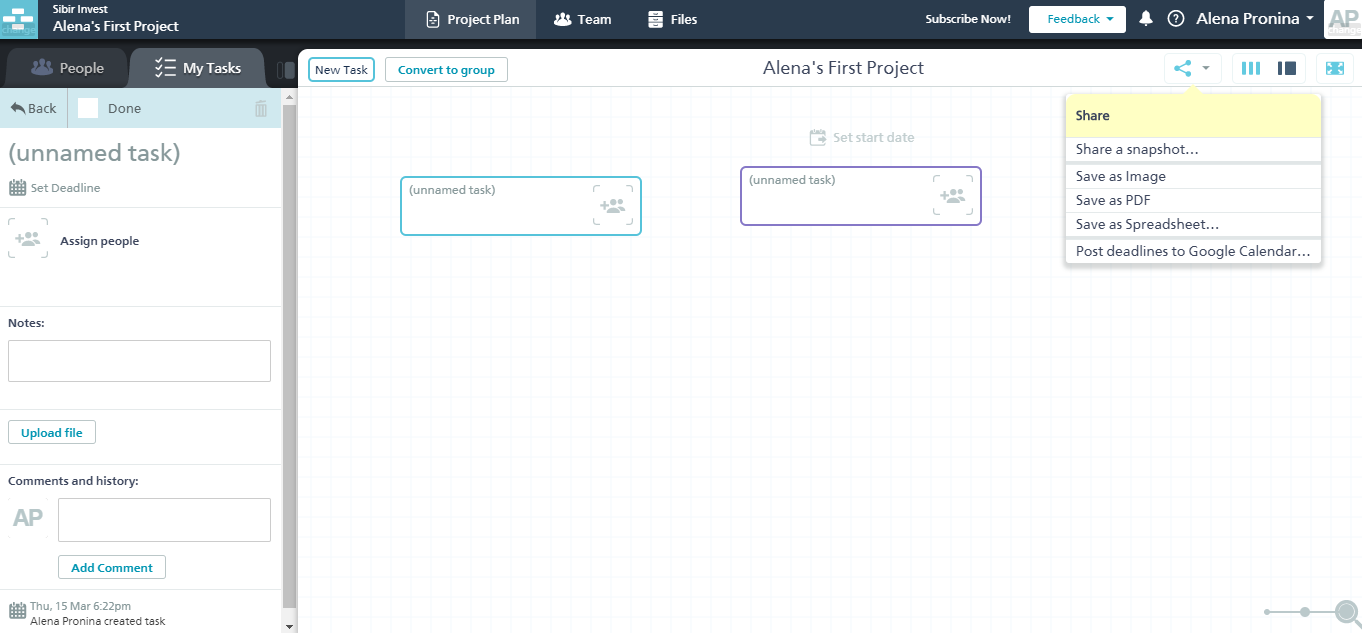Viewport: 1362px width, 633px height.
Task: Click the app logo icon at top-left
Action: pos(18,19)
